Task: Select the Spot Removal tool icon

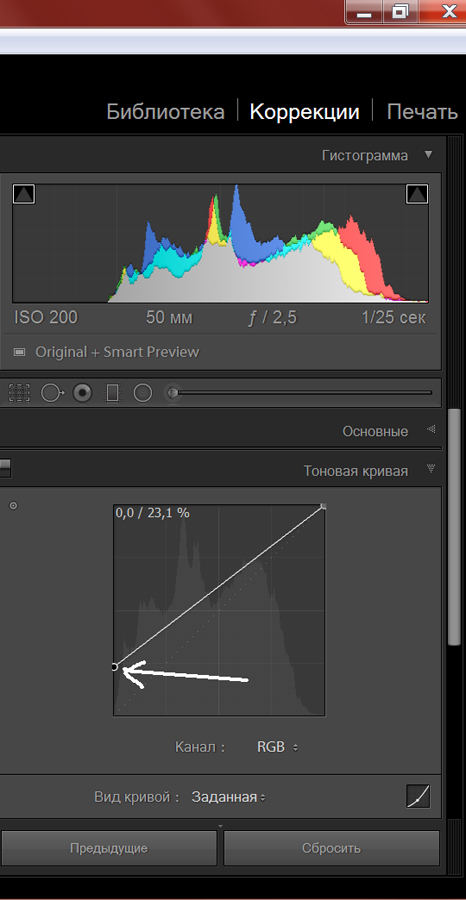Action: 52,393
